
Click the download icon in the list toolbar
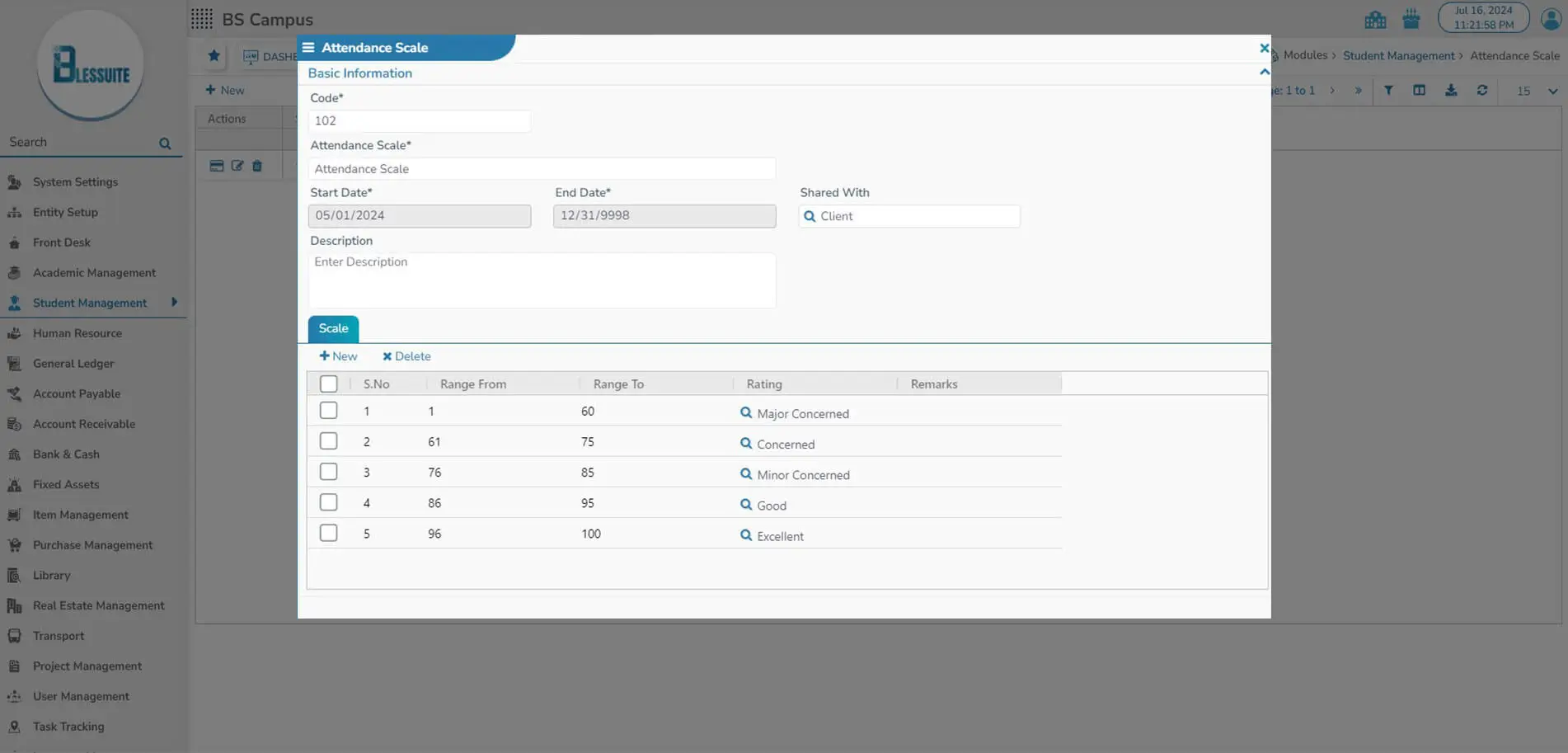pyautogui.click(x=1450, y=91)
